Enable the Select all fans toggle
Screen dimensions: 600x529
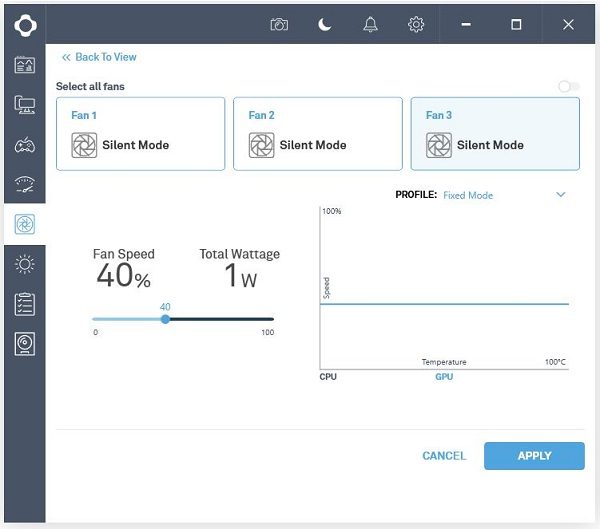(x=569, y=87)
